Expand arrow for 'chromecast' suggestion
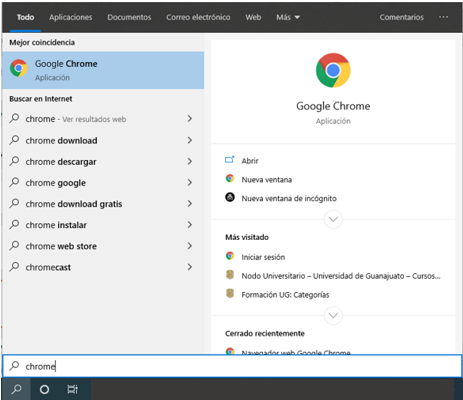The height and width of the screenshot is (400, 463). 190,267
